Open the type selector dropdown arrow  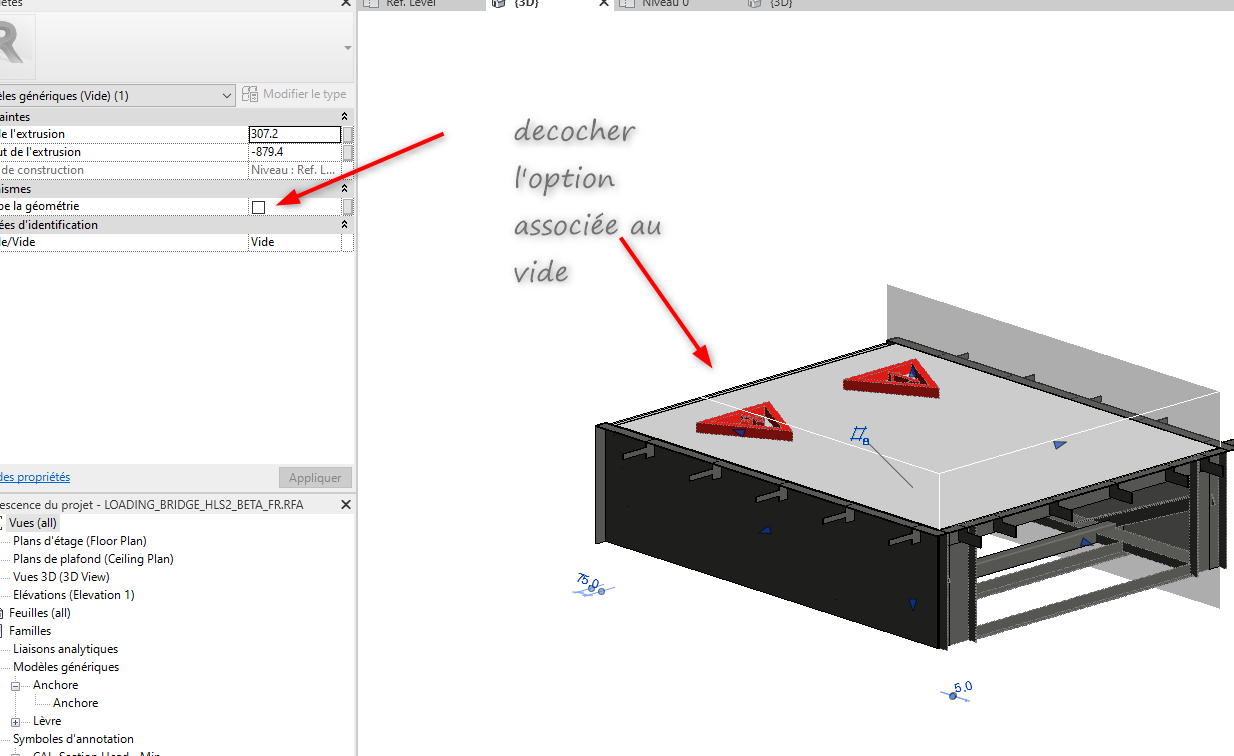347,48
